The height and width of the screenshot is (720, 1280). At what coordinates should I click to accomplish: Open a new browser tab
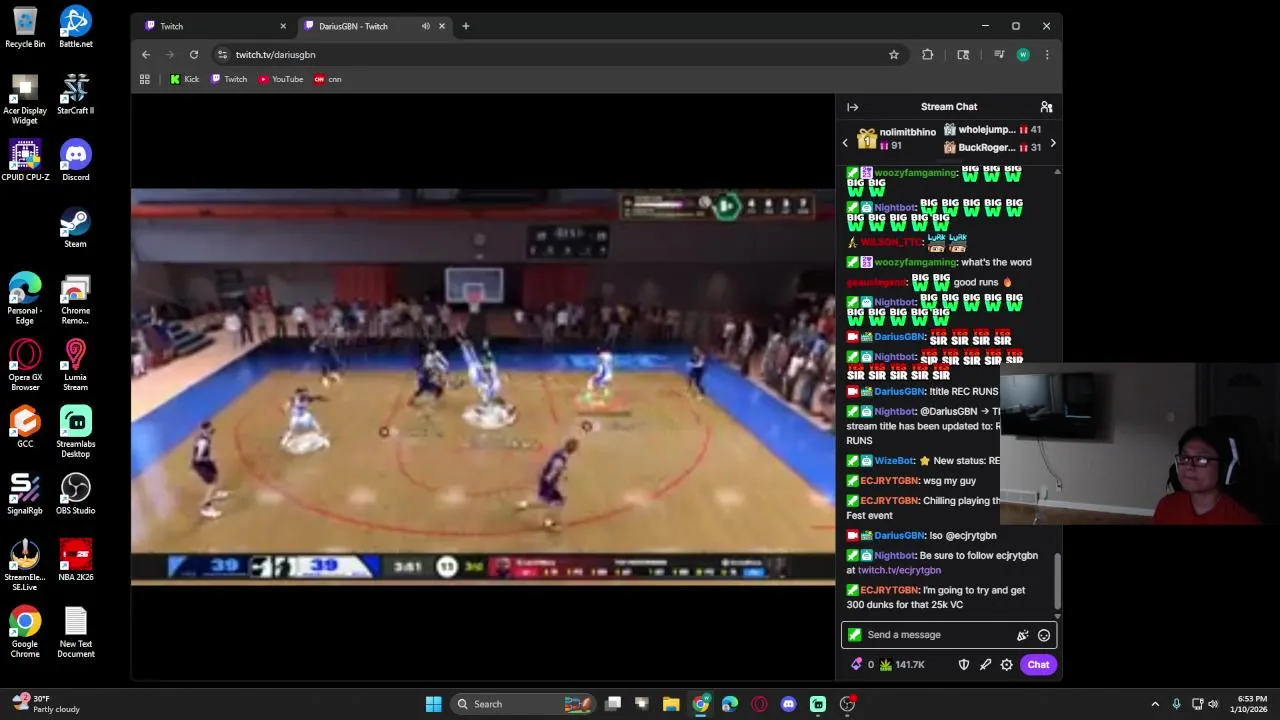tap(465, 26)
